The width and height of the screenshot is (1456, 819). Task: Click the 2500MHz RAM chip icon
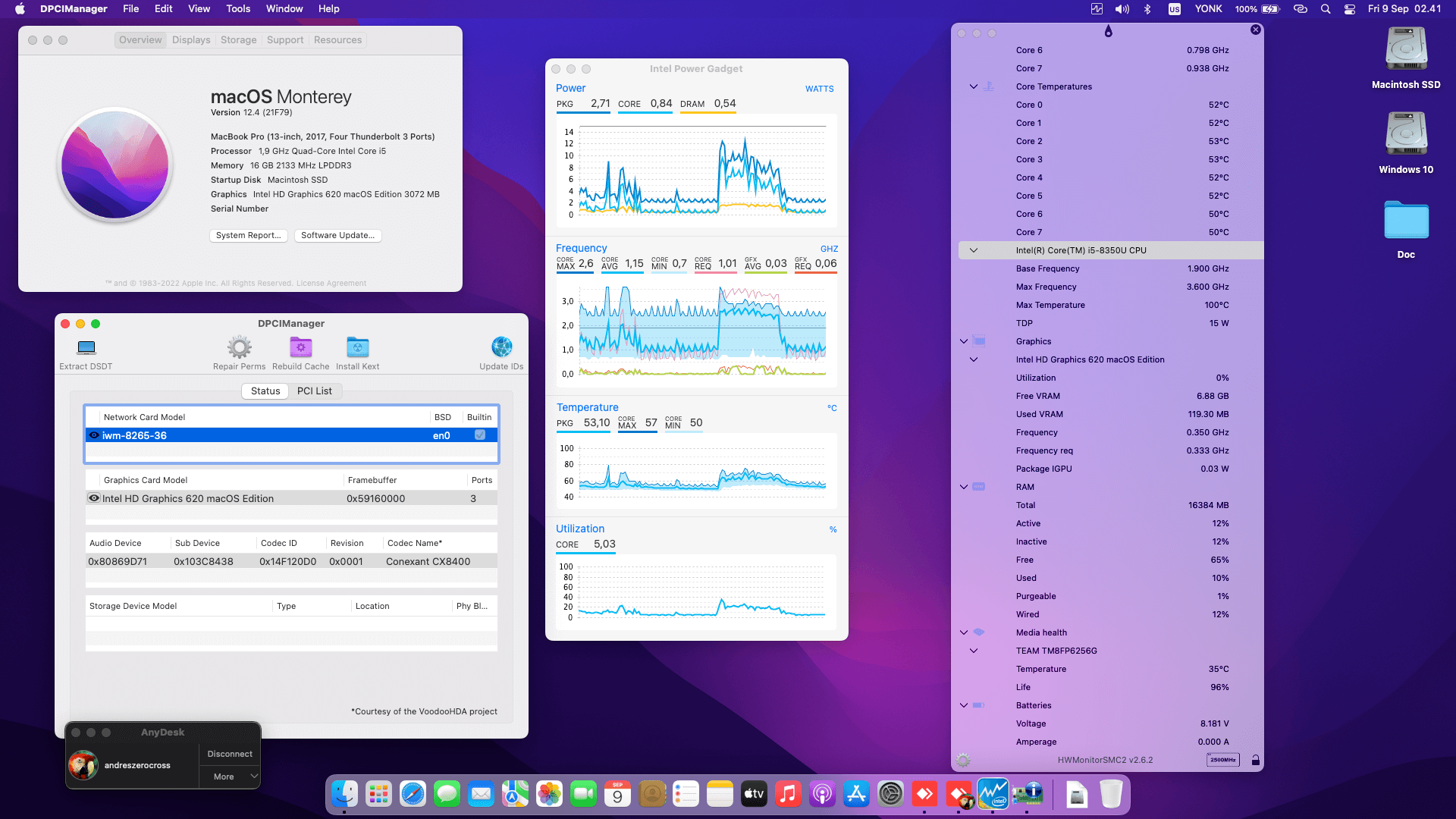coord(1223,760)
